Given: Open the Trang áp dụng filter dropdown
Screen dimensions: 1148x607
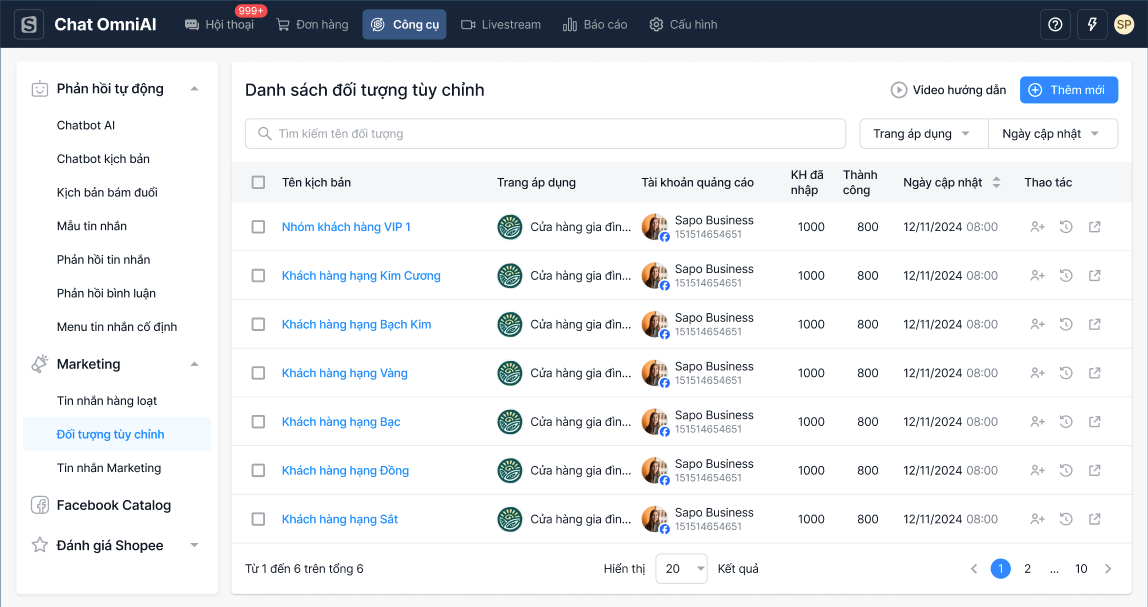Looking at the screenshot, I should [x=923, y=134].
